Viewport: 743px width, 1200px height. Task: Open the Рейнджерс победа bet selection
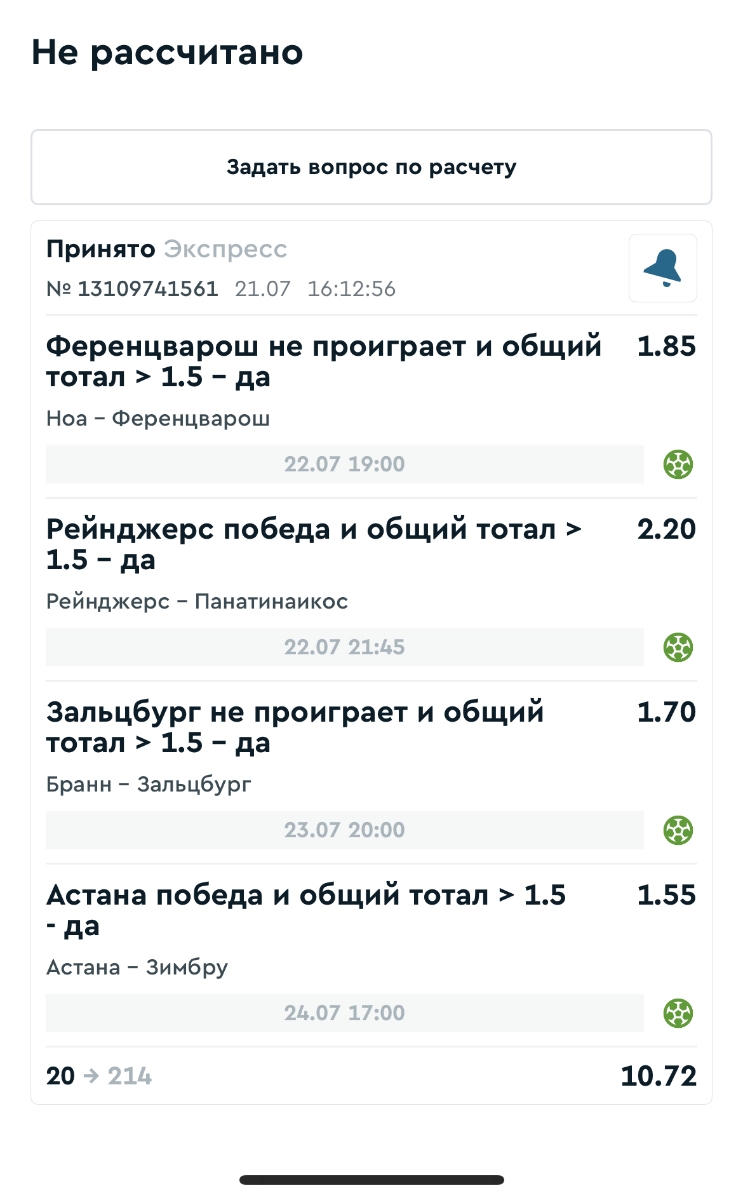pos(314,545)
